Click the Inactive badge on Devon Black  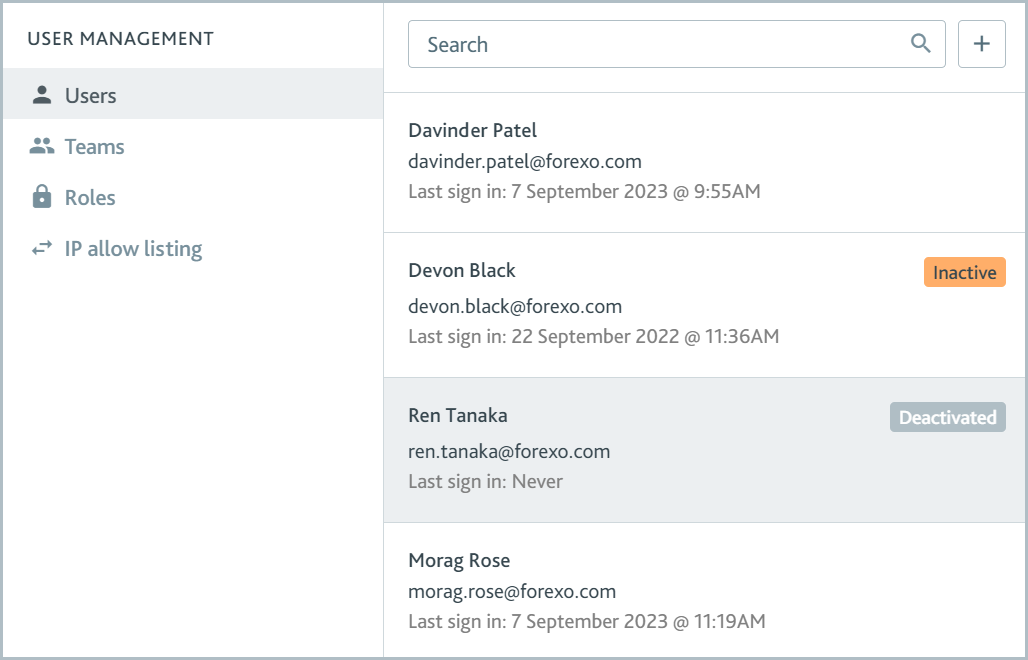point(963,272)
